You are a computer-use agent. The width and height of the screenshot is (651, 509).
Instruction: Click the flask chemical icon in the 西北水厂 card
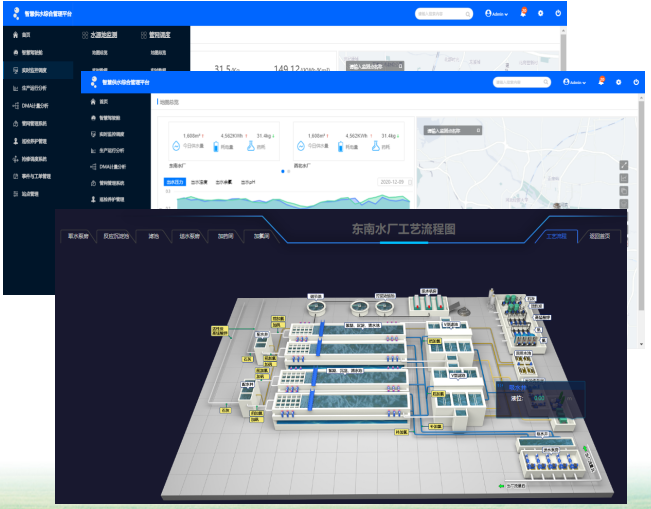click(x=375, y=146)
